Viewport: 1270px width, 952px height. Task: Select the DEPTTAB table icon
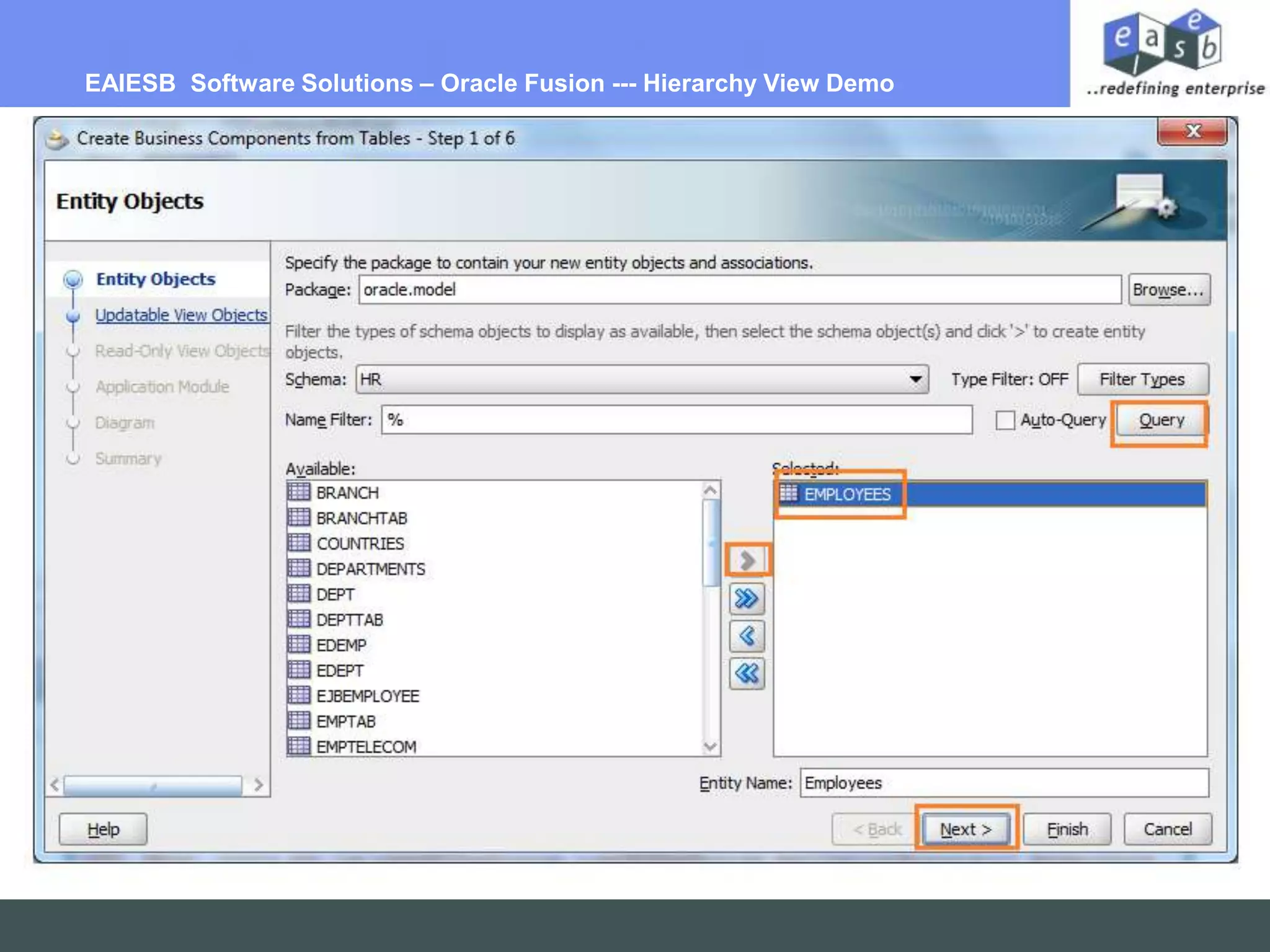pyautogui.click(x=299, y=619)
